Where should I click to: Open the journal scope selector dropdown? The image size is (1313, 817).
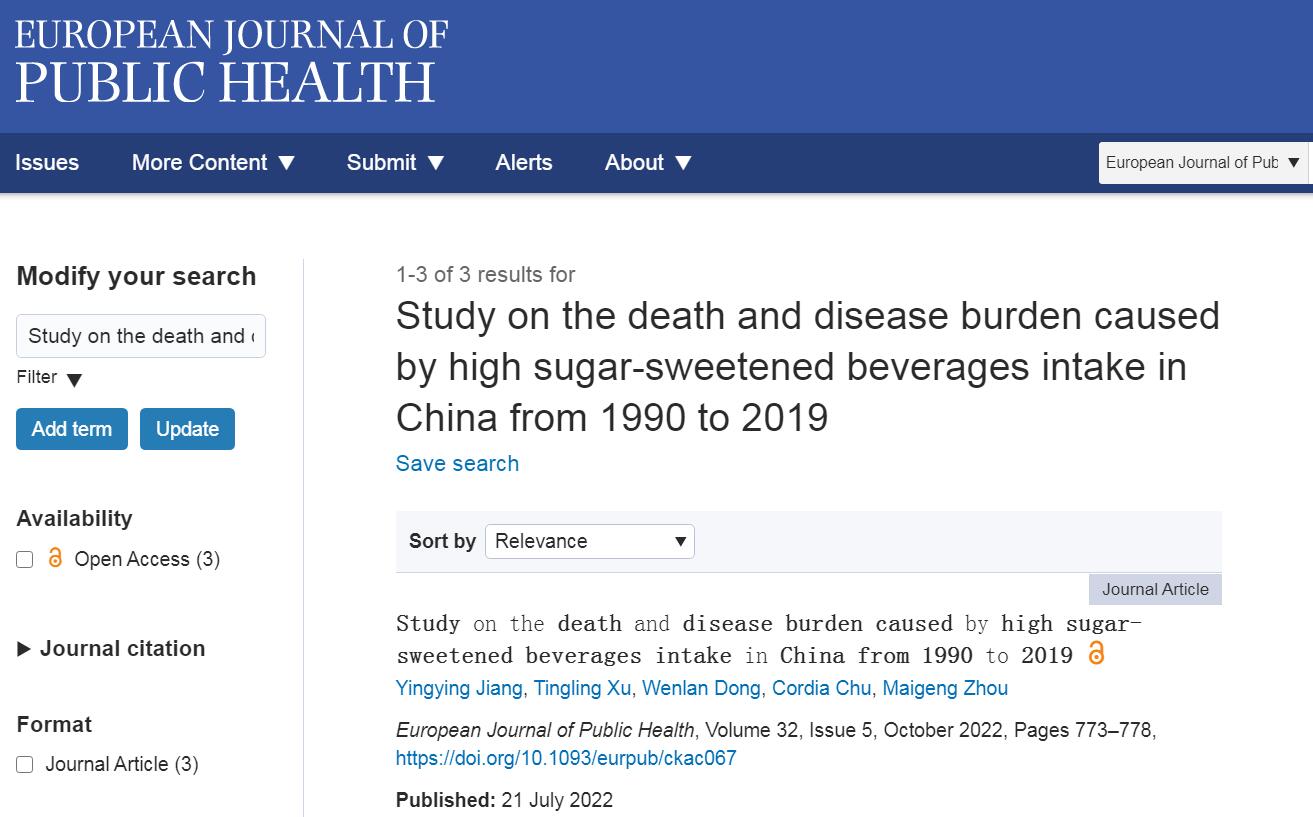[1203, 163]
